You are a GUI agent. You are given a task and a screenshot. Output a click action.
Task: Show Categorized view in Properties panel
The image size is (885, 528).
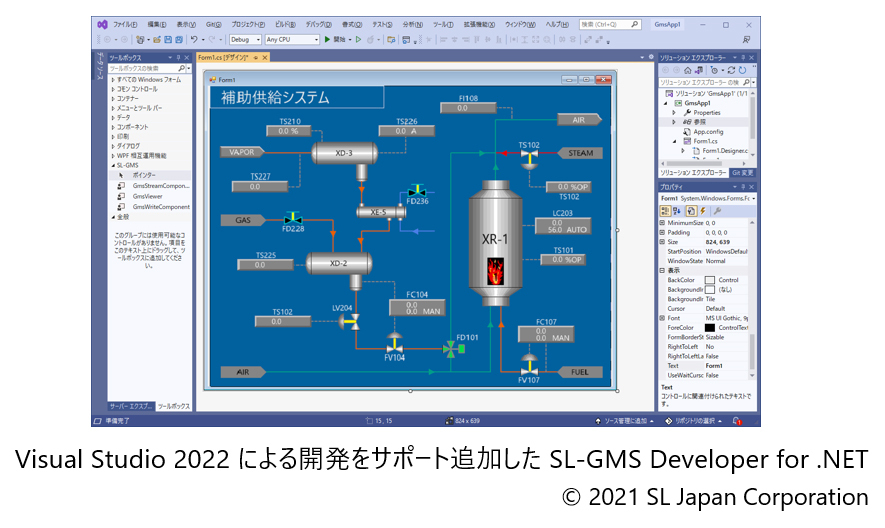[x=665, y=211]
